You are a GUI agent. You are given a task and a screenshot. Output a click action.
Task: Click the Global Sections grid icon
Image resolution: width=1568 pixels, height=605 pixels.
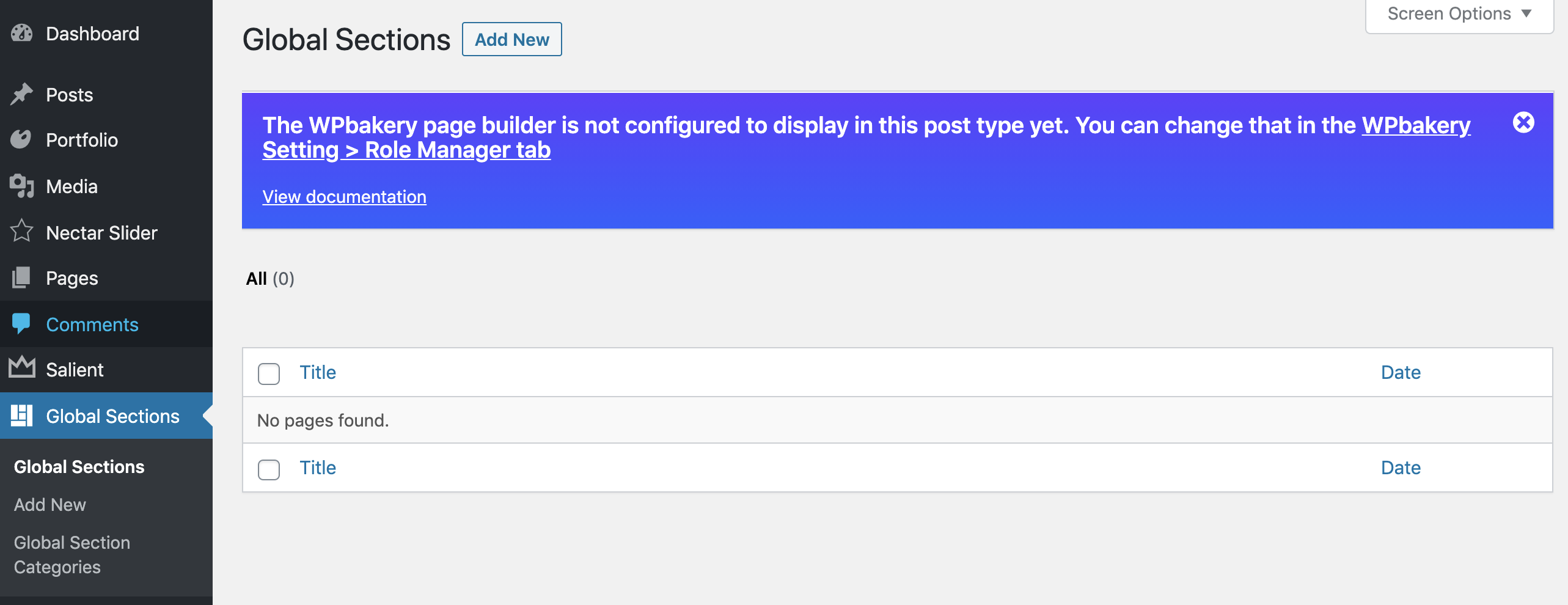[x=22, y=416]
